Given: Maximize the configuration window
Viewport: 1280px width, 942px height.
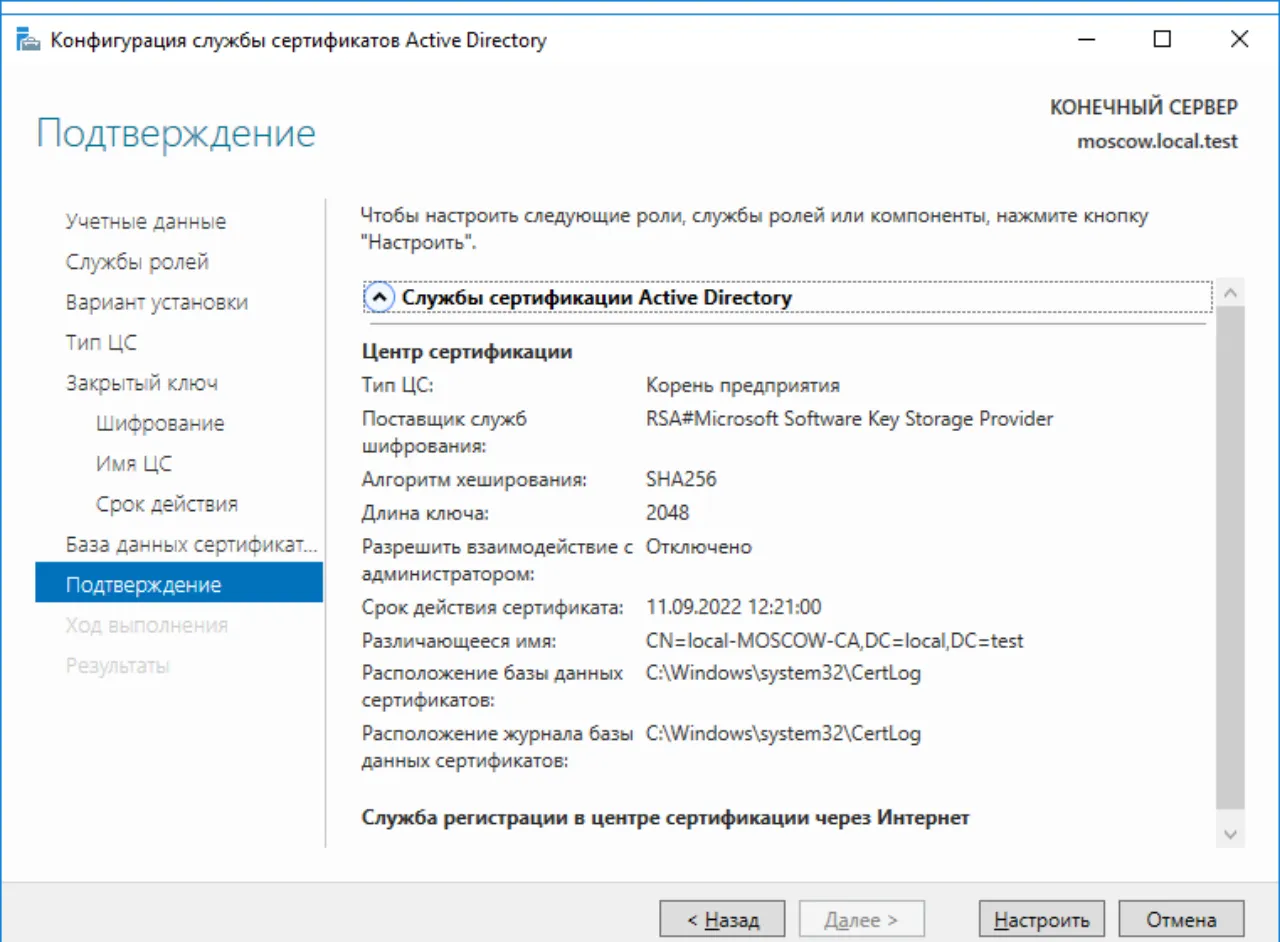Looking at the screenshot, I should click(1162, 40).
